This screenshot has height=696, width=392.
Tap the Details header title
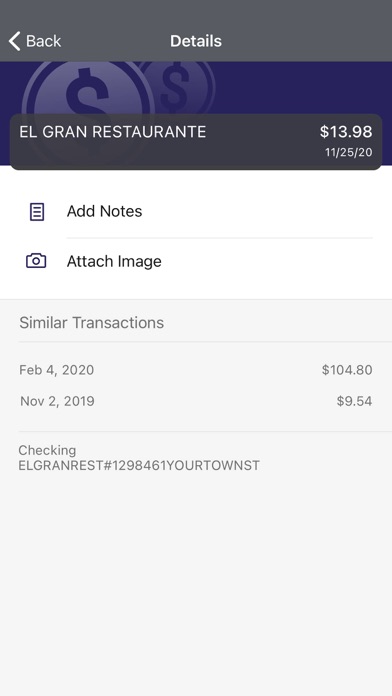196,41
